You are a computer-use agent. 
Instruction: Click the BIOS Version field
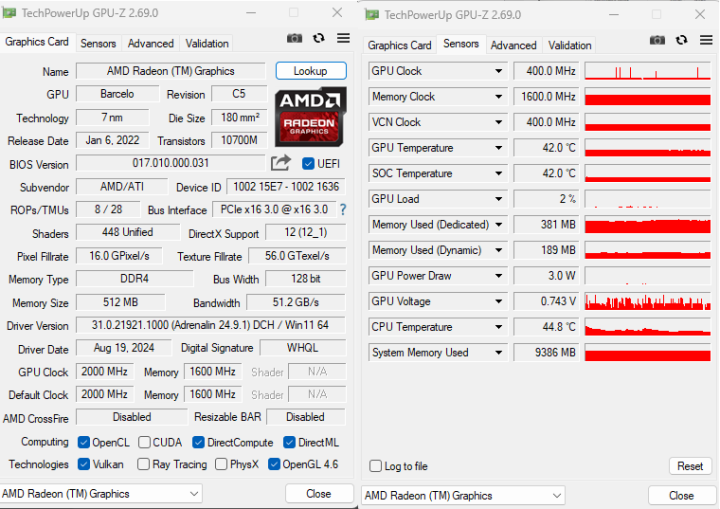170,163
